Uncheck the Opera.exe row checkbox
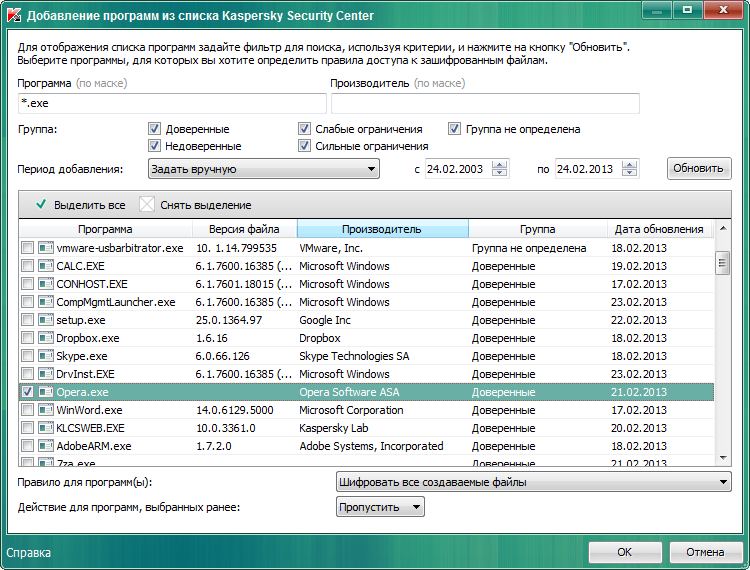This screenshot has width=750, height=570. click(27, 392)
